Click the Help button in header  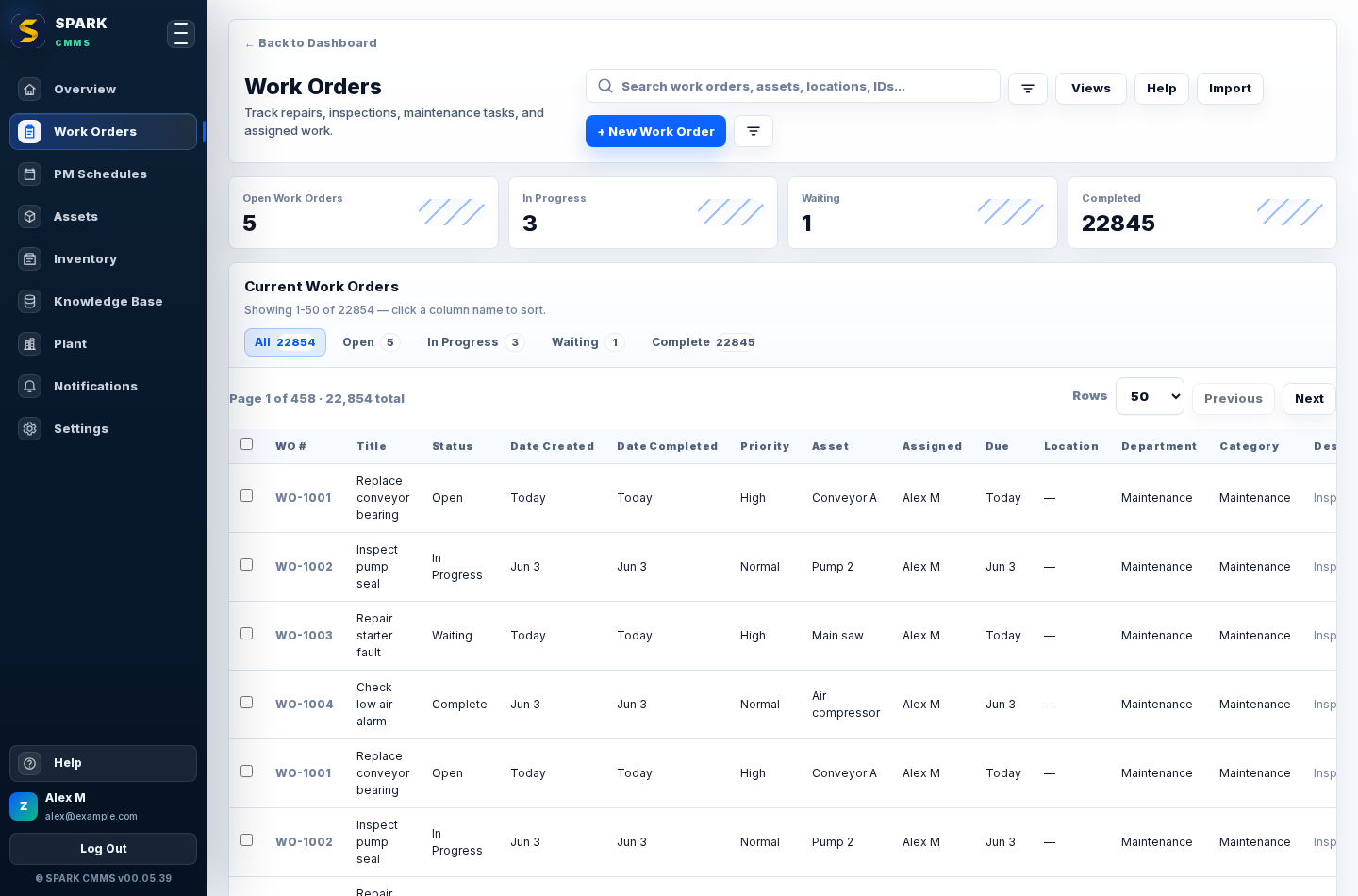click(1161, 89)
